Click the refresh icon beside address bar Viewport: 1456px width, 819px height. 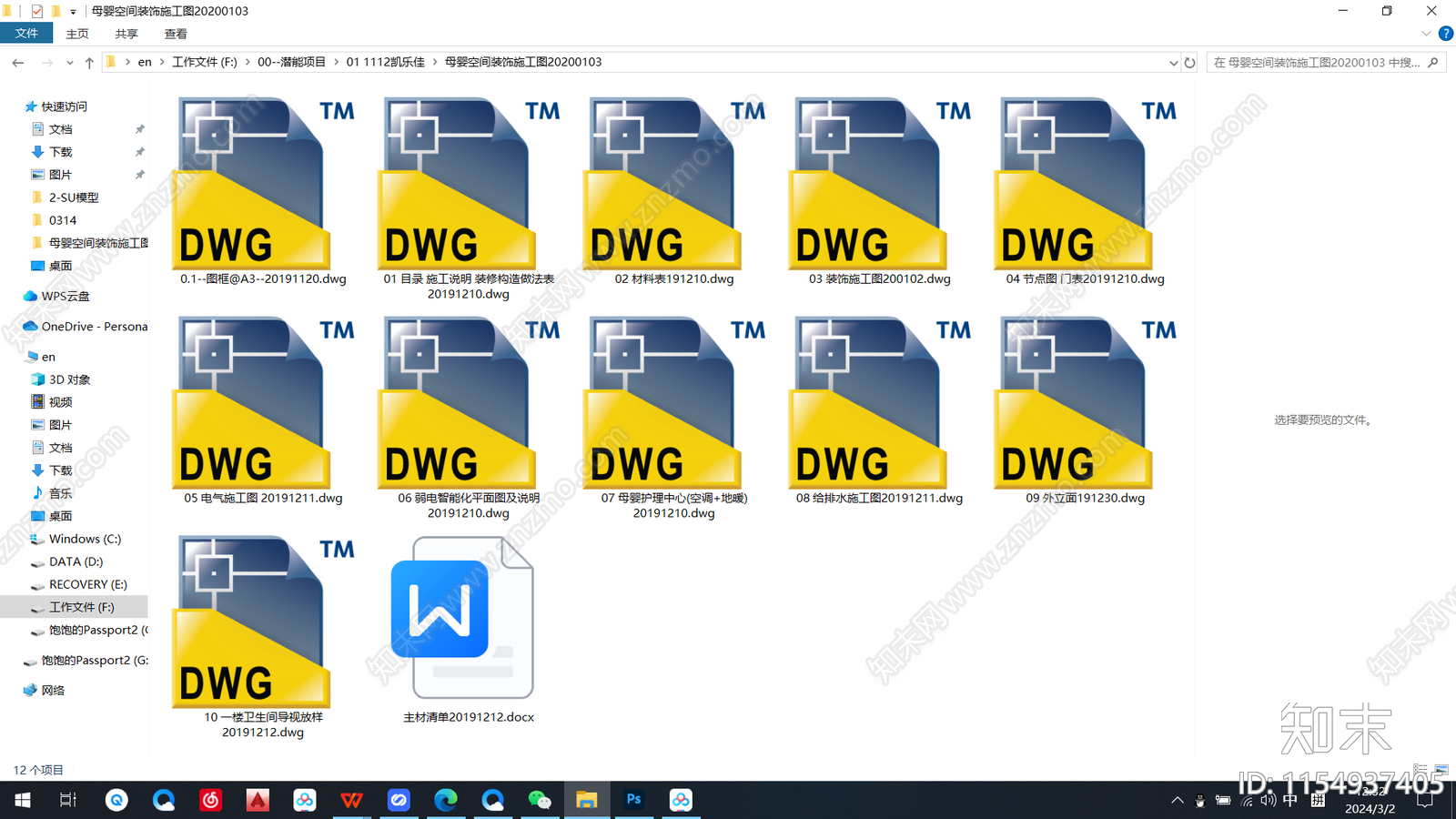tap(1189, 63)
